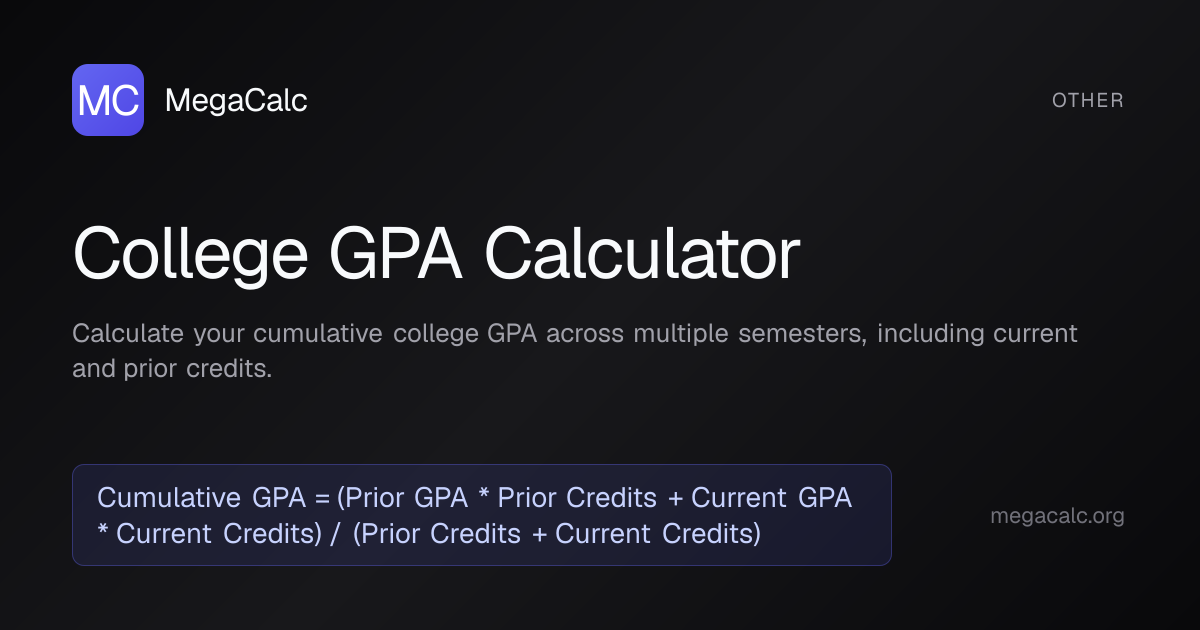Click "(Prior Credits" in the formula's denominator
Image resolution: width=1200 pixels, height=630 pixels.
(436, 534)
